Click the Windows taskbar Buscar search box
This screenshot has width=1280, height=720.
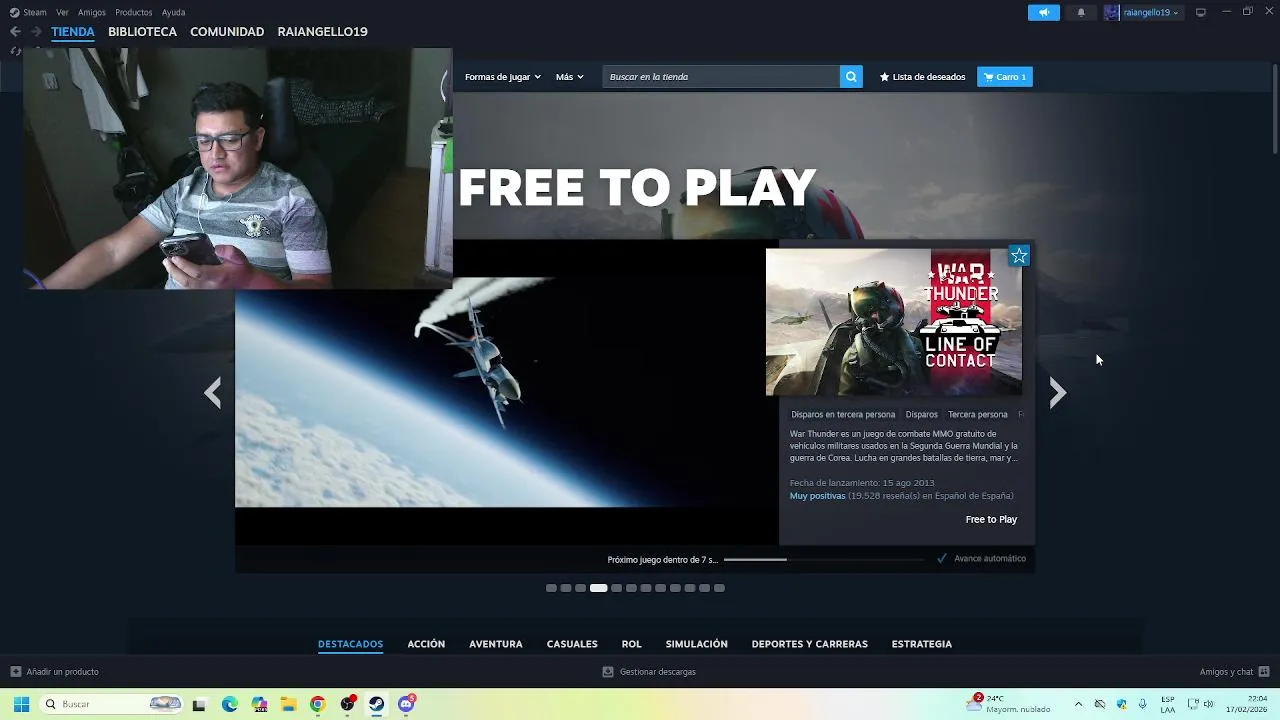pyautogui.click(x=112, y=704)
